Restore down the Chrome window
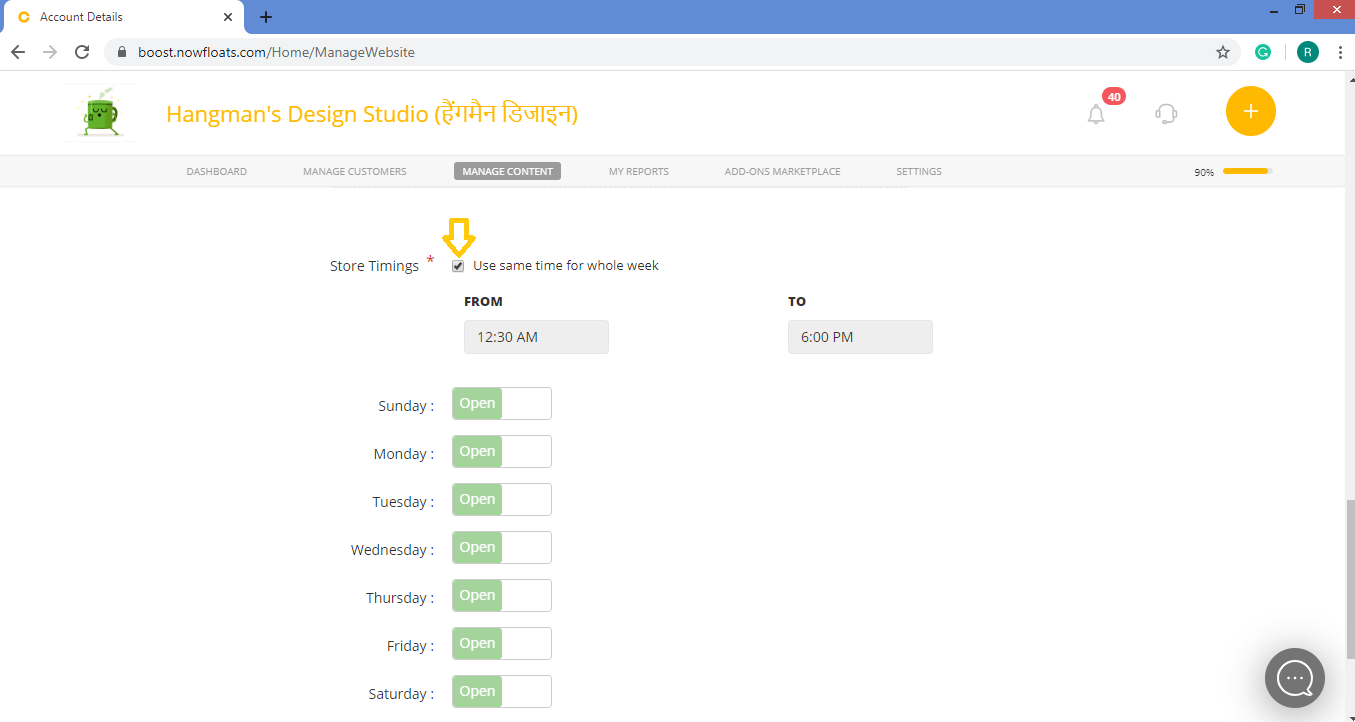The image size is (1355, 722). [x=1300, y=9]
